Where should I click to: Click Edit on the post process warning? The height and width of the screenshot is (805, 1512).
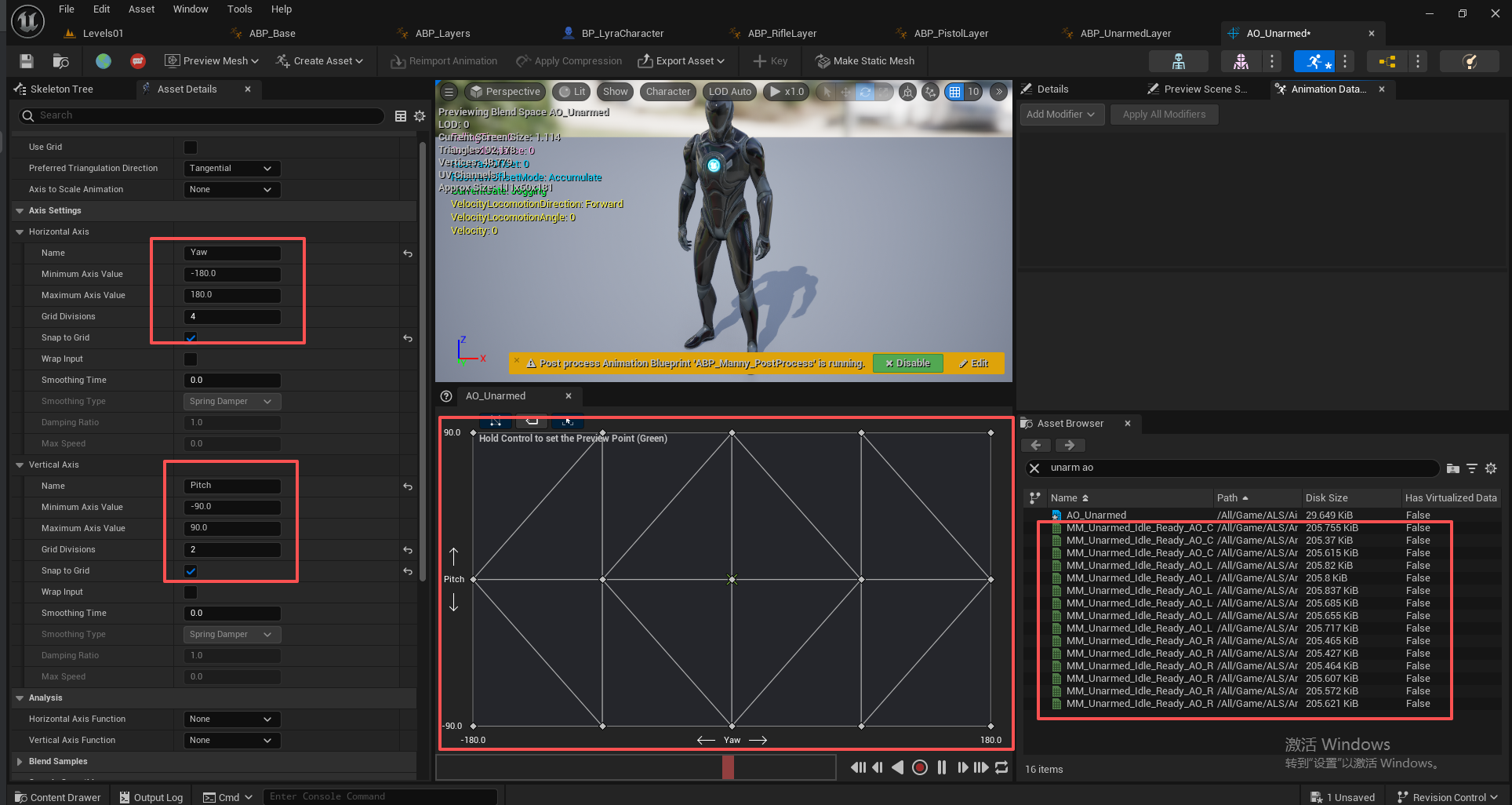coord(973,363)
